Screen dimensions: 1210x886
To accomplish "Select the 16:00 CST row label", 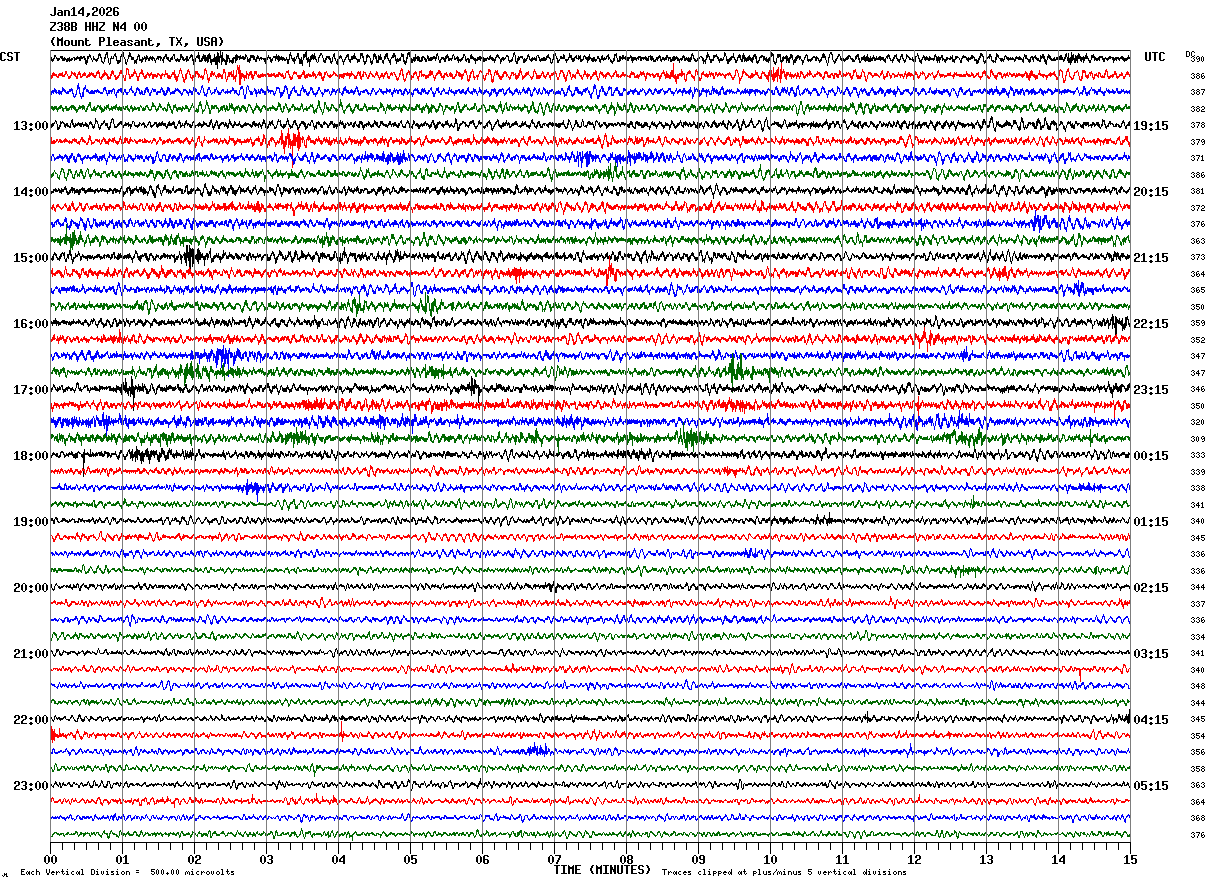I will 30,324.
